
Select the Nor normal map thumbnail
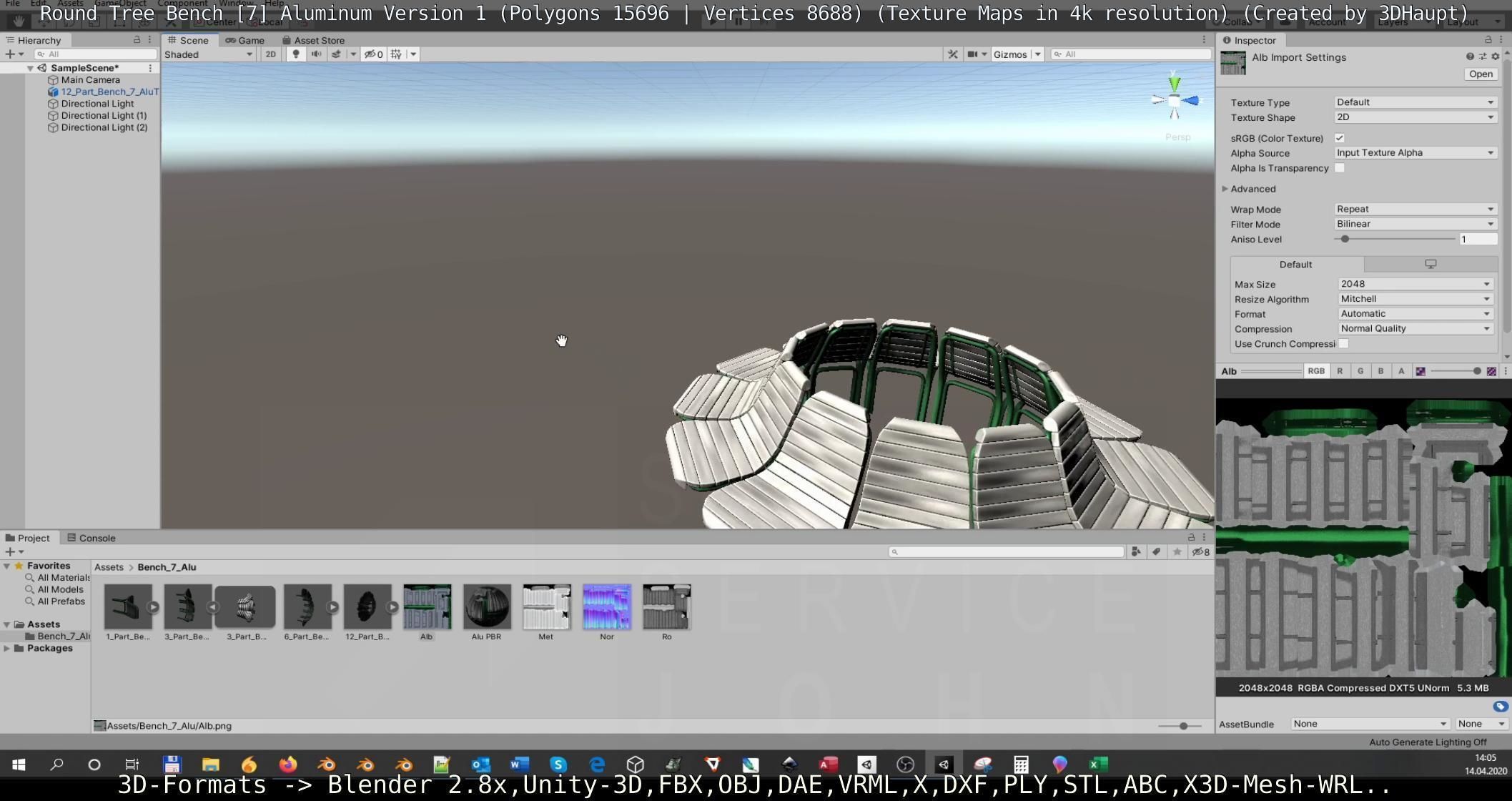[x=606, y=607]
